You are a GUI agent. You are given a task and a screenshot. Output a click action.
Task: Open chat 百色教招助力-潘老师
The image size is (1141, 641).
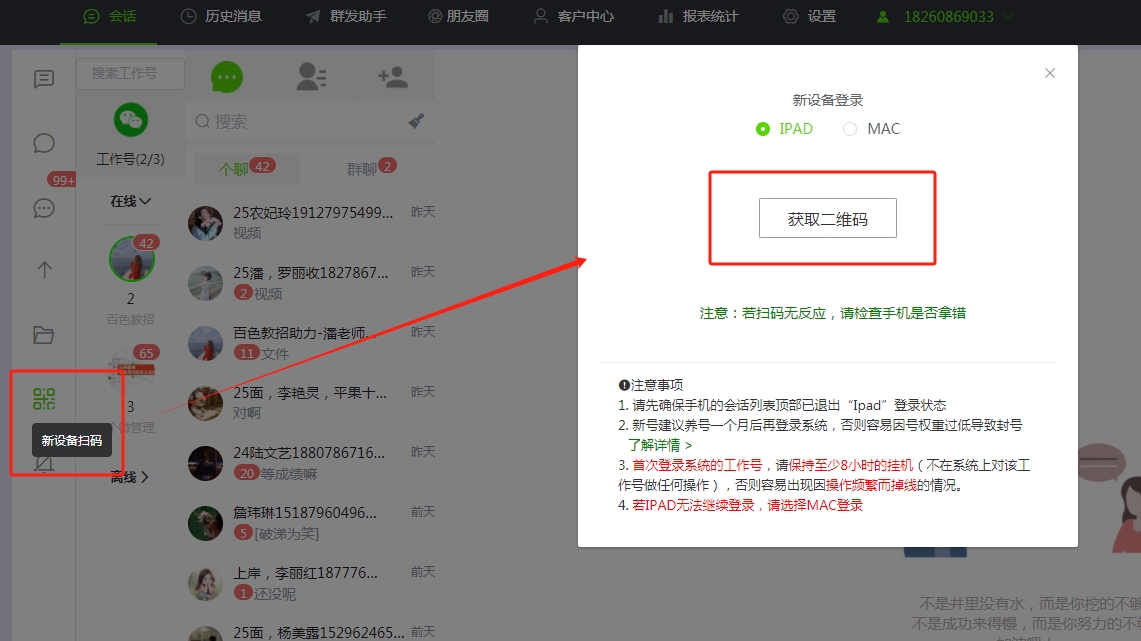311,343
